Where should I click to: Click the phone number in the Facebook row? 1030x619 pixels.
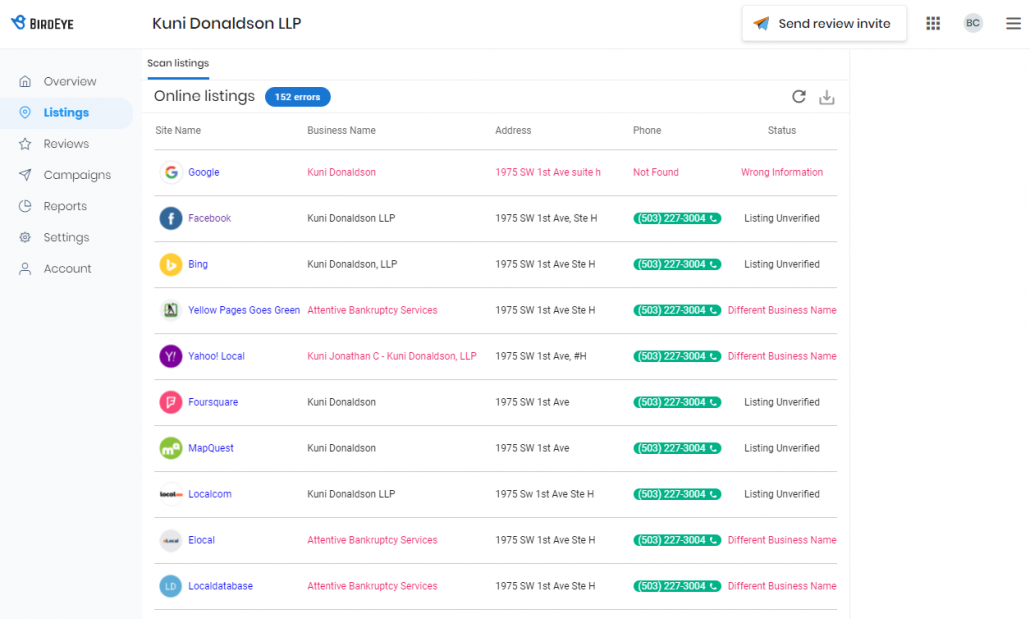(677, 218)
